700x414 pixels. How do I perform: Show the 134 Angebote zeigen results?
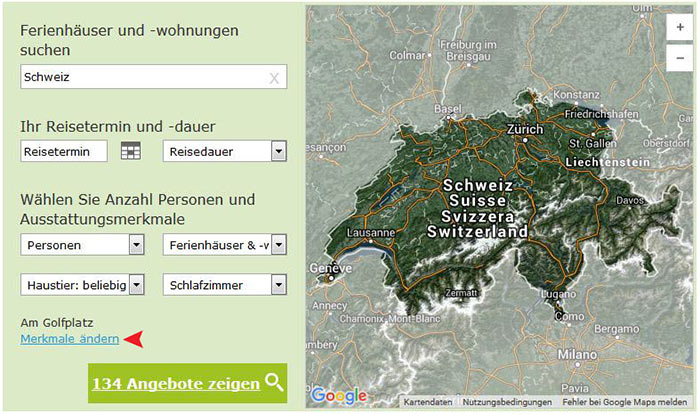coord(188,383)
